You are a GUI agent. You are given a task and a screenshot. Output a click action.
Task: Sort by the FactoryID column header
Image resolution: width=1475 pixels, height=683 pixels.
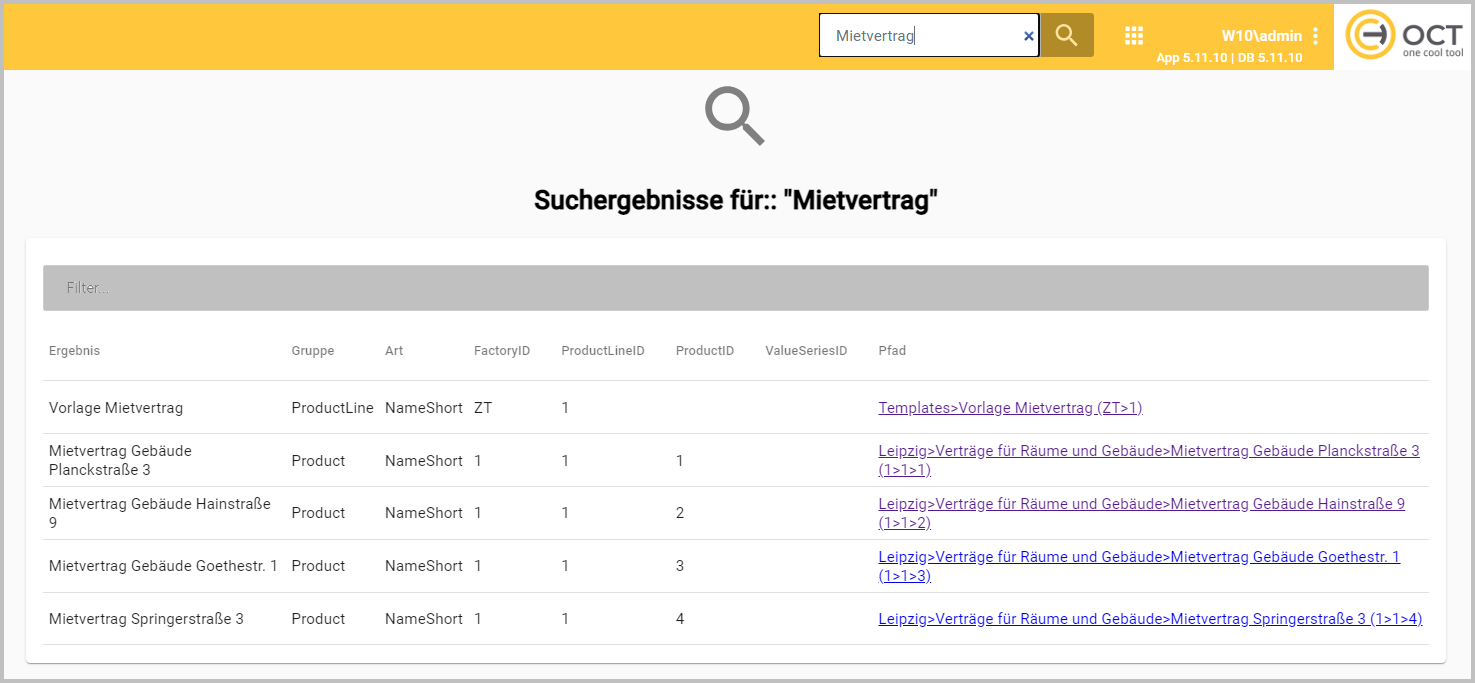click(501, 351)
